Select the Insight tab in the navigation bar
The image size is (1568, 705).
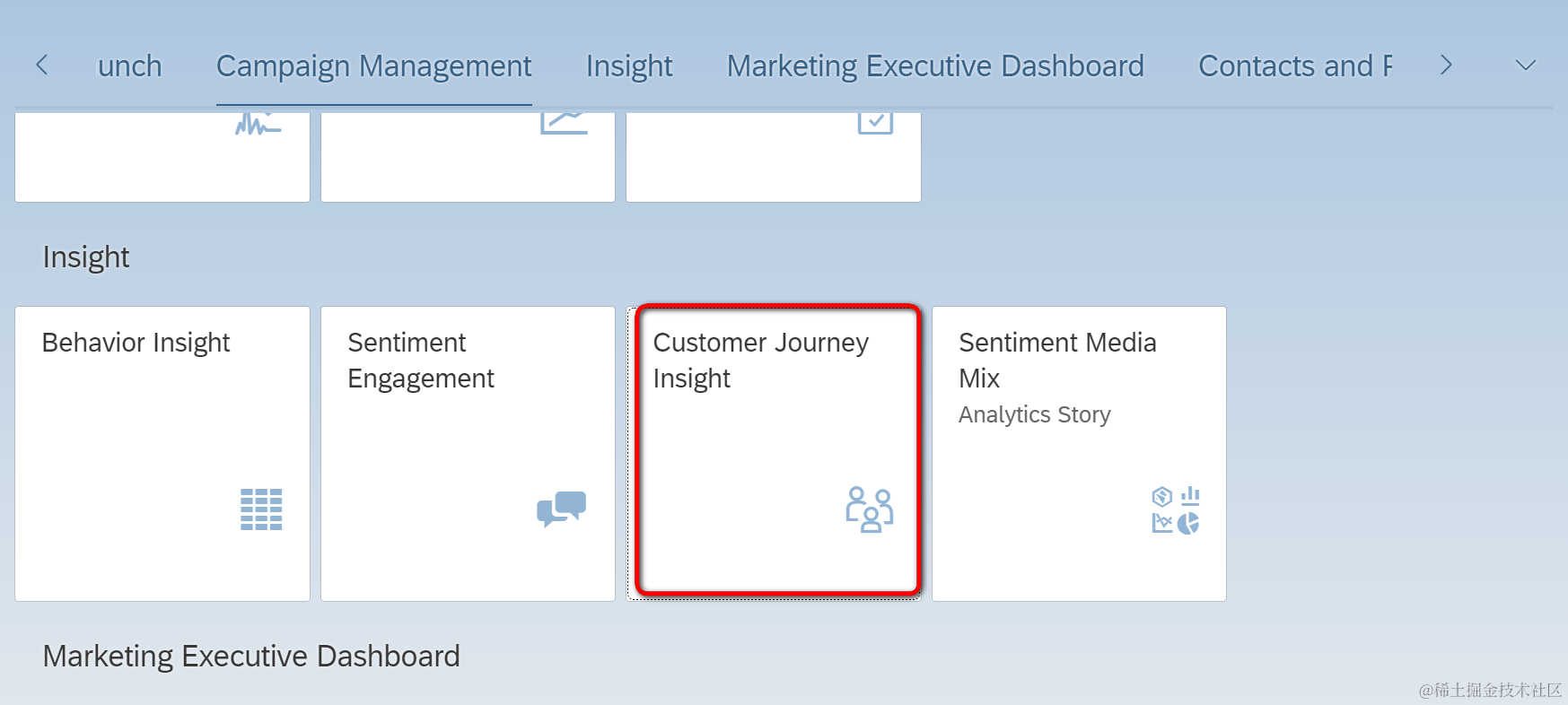click(x=629, y=66)
